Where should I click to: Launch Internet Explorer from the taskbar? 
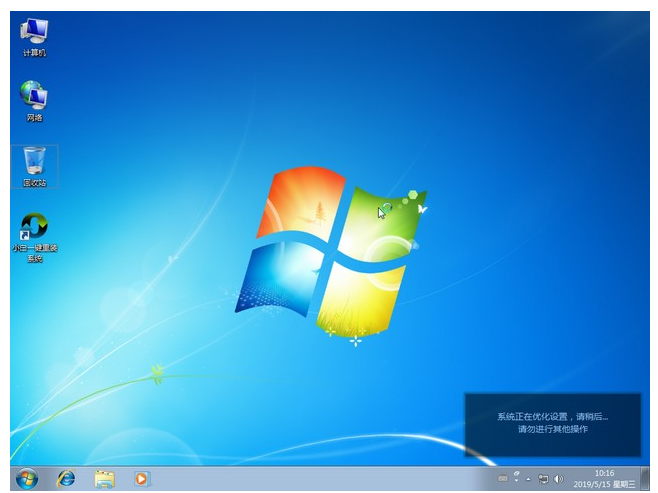coord(66,479)
